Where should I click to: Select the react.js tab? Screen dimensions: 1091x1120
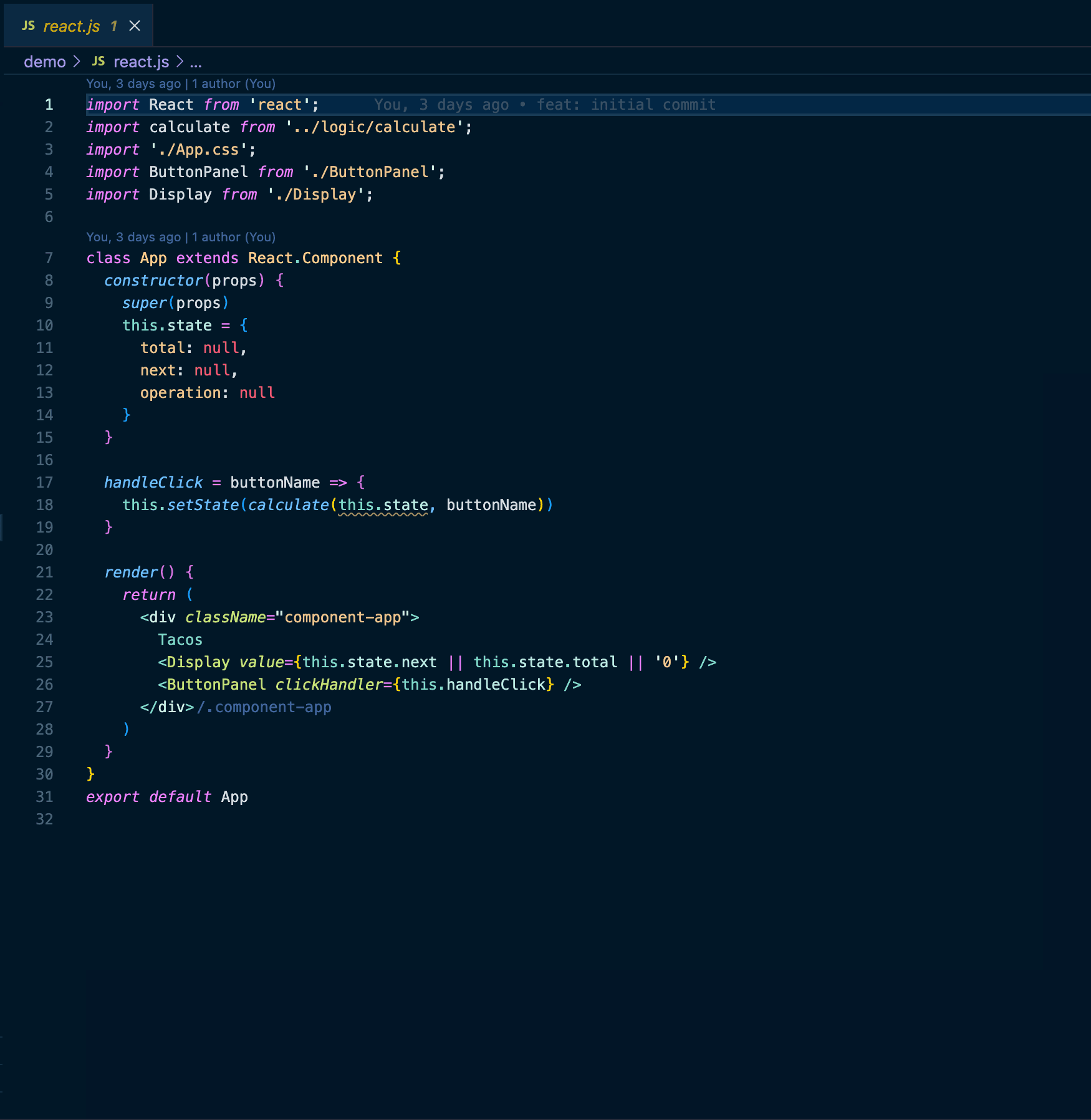click(79, 26)
